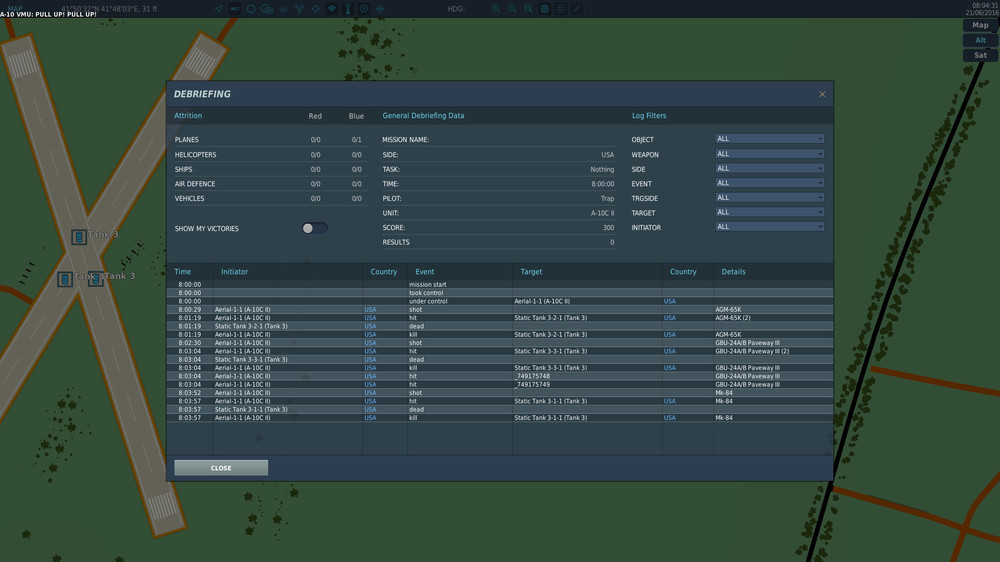The image size is (1000, 562).
Task: Switch to Alt view mode
Action: [980, 40]
